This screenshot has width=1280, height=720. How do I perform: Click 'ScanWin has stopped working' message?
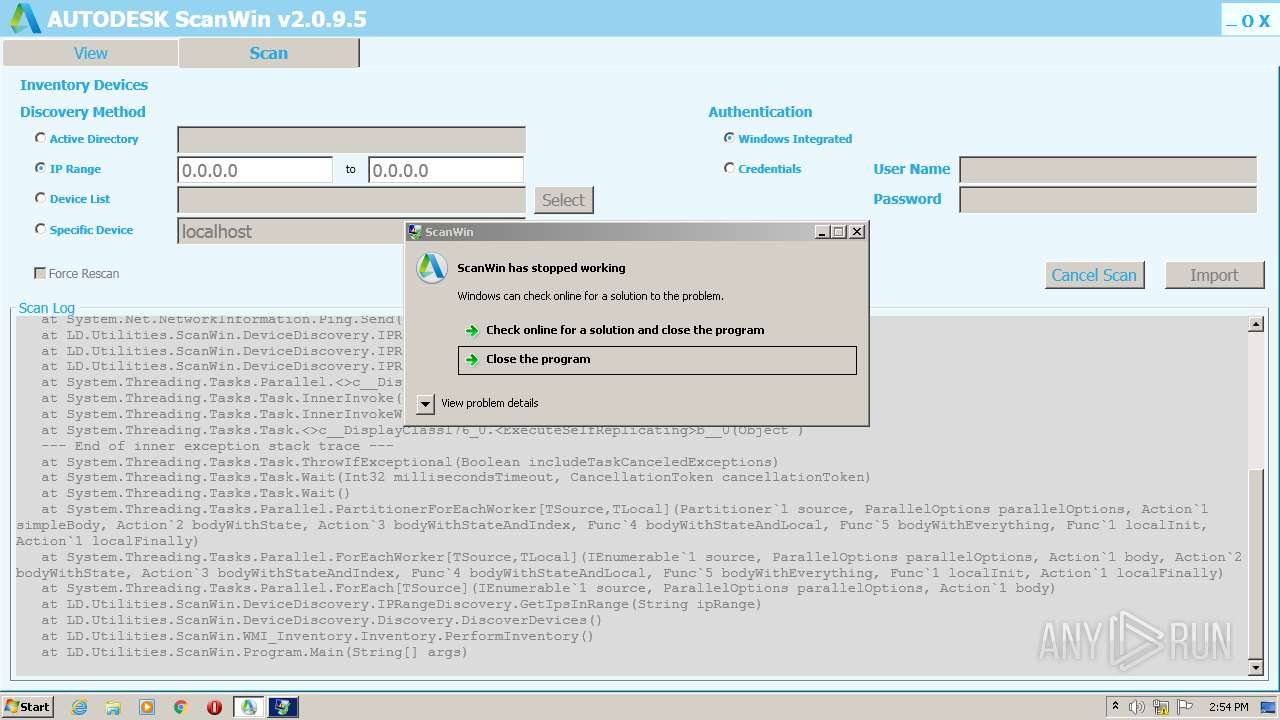coord(541,268)
